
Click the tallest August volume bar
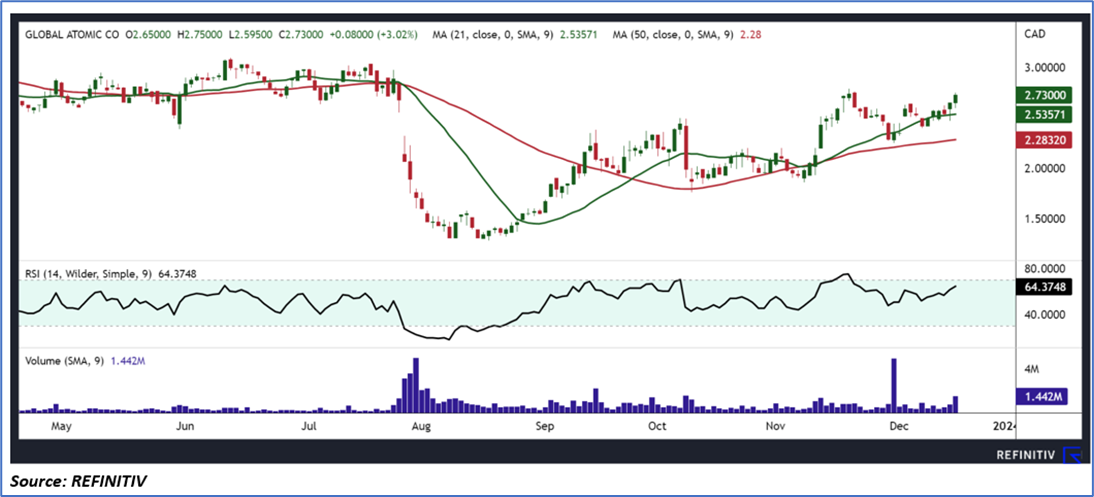pos(416,385)
